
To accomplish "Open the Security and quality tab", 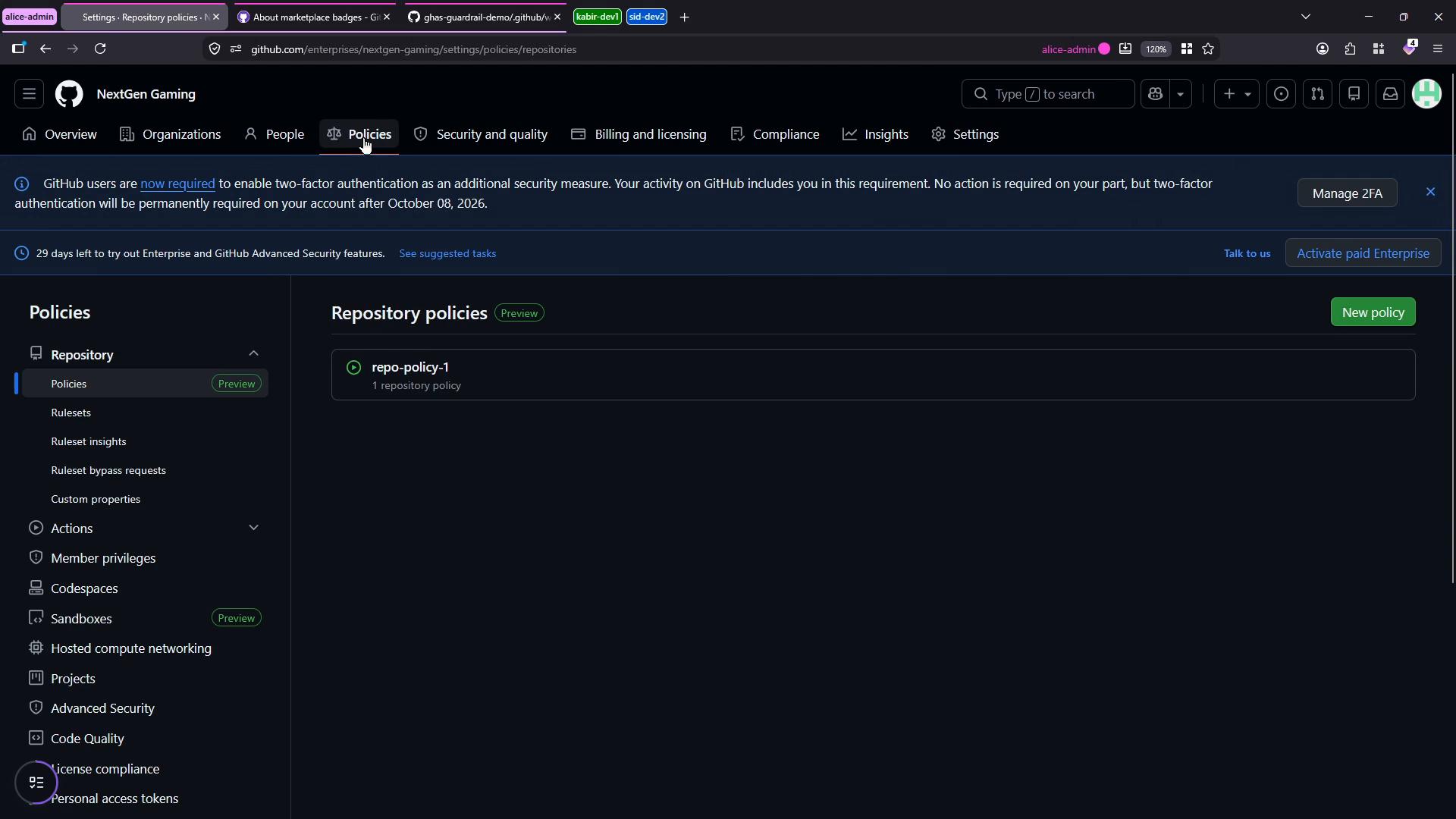I will (x=481, y=134).
